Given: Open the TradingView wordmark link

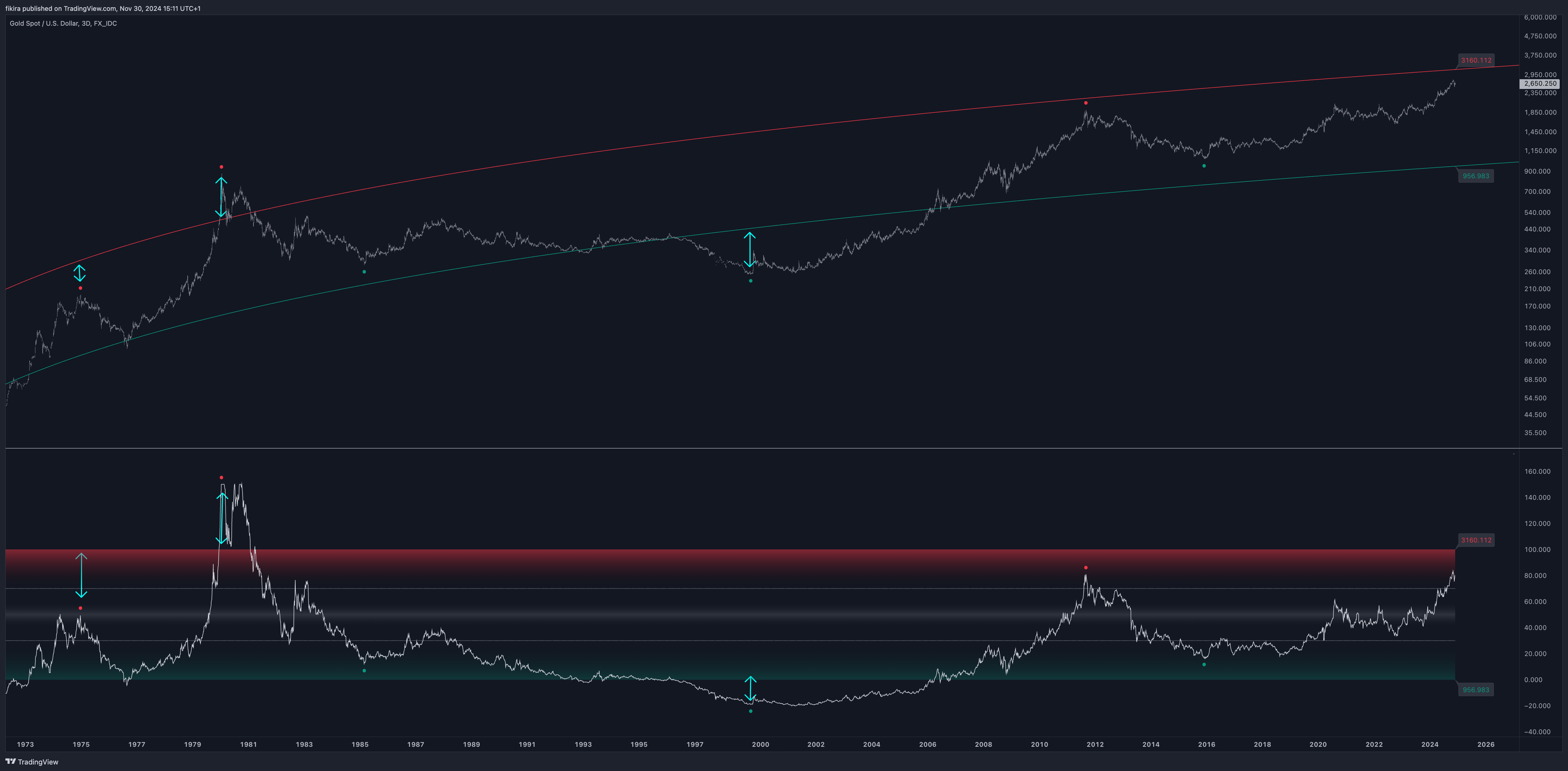Looking at the screenshot, I should [x=38, y=762].
